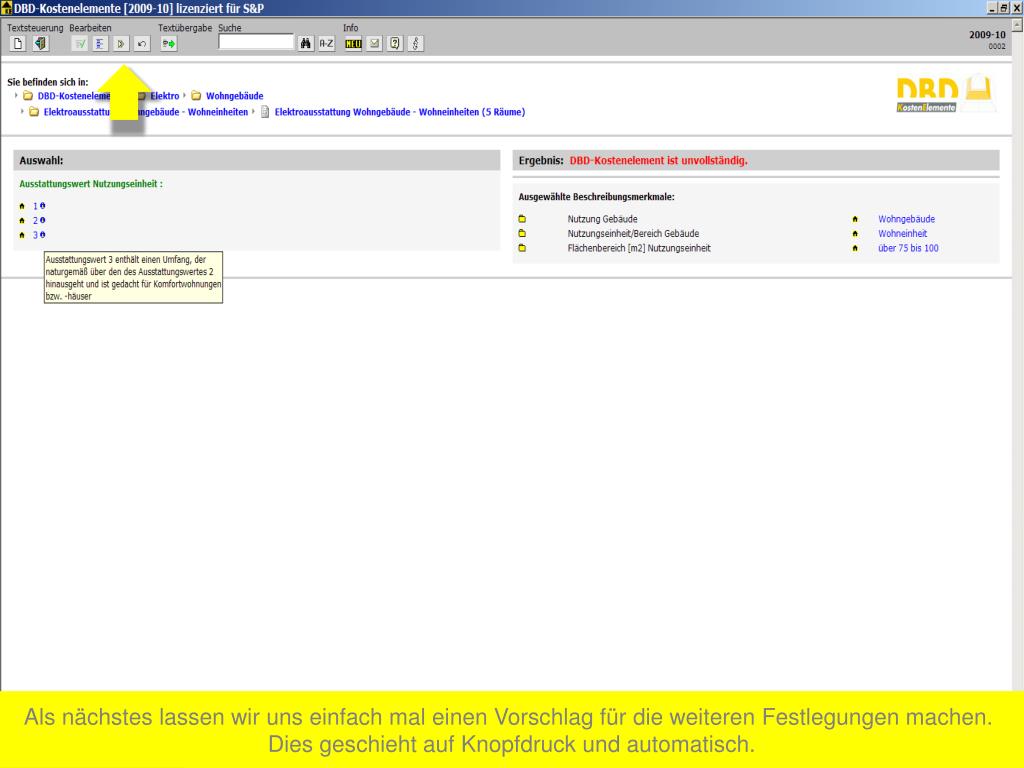The image size is (1024, 768).
Task: Click the exit door icon in toolbar
Action: coord(40,43)
